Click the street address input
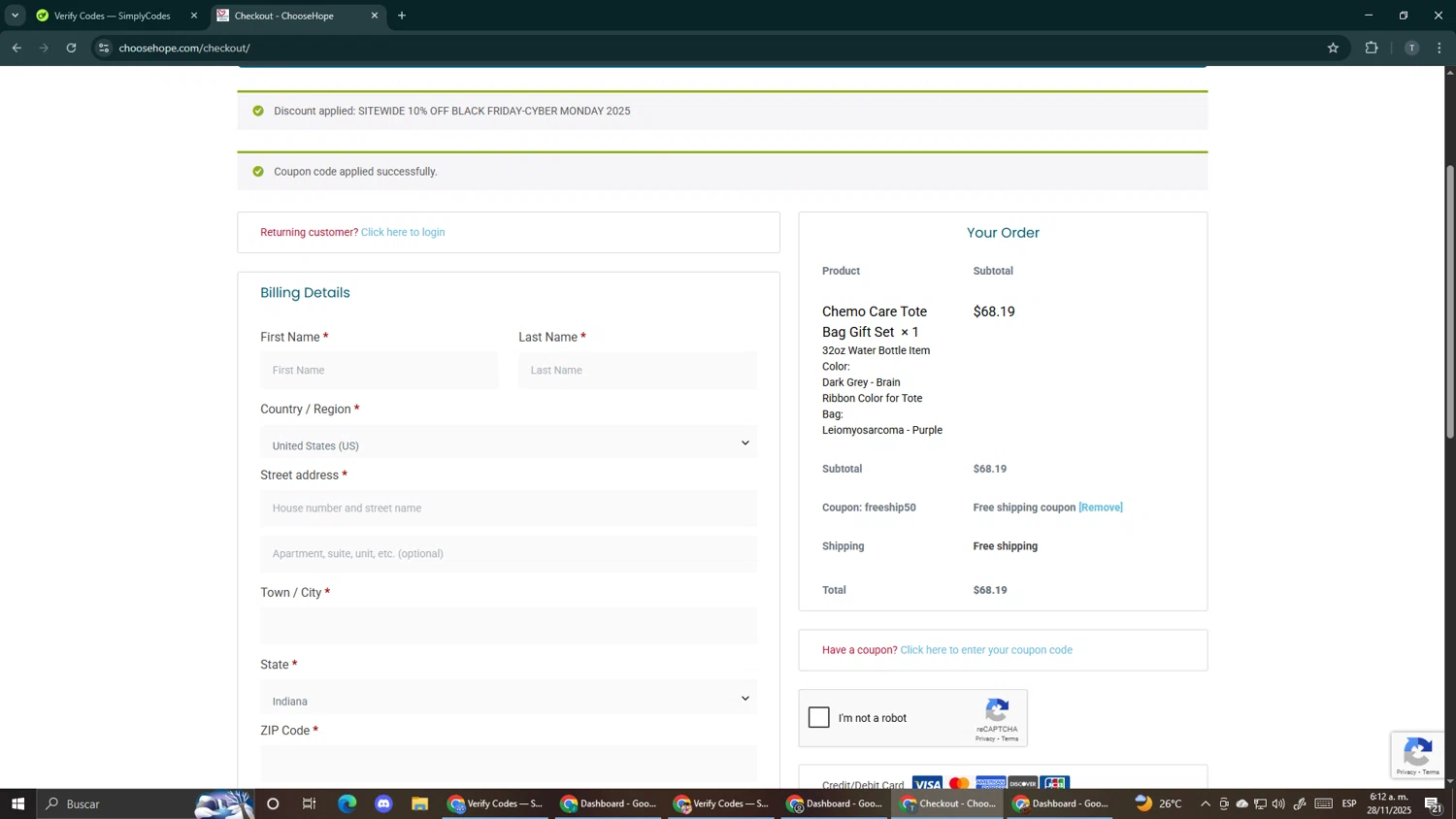The image size is (1456, 819). [x=509, y=508]
